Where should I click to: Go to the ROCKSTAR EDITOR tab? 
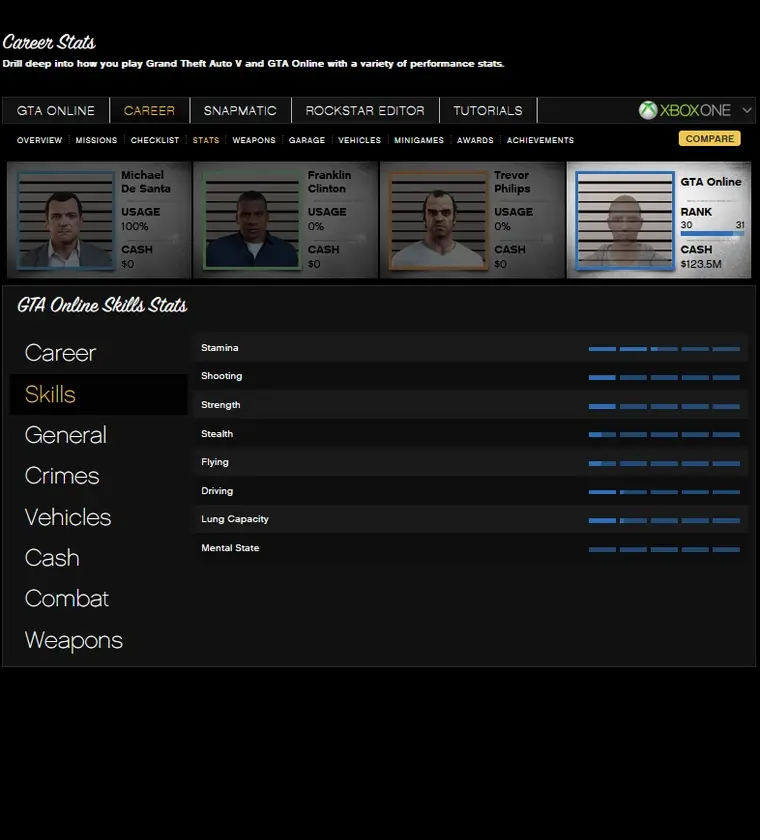click(365, 110)
